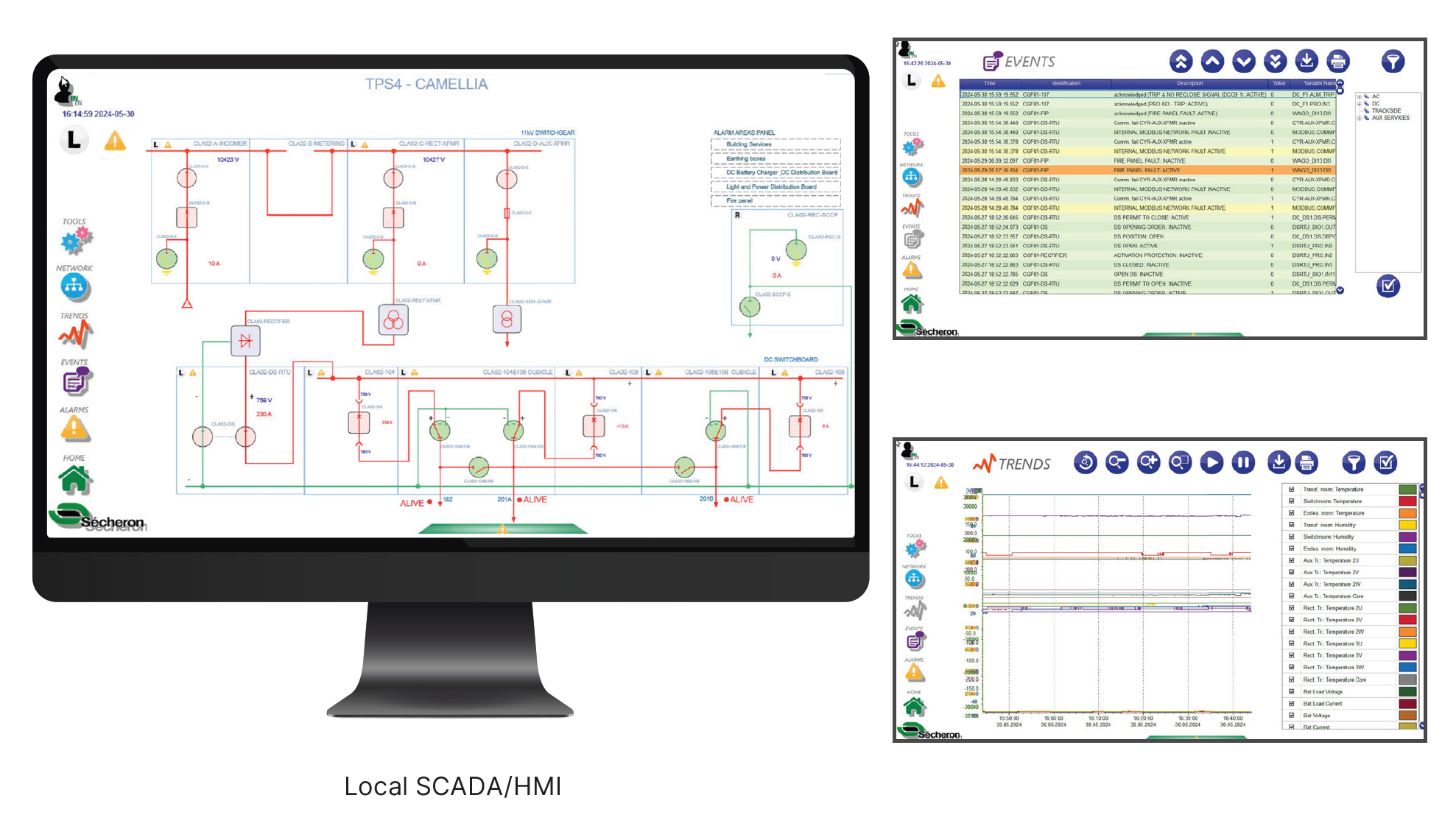Viewport: 1456px width, 826px height.
Task: Expand the AC node in the Events tree
Action: point(1360,96)
